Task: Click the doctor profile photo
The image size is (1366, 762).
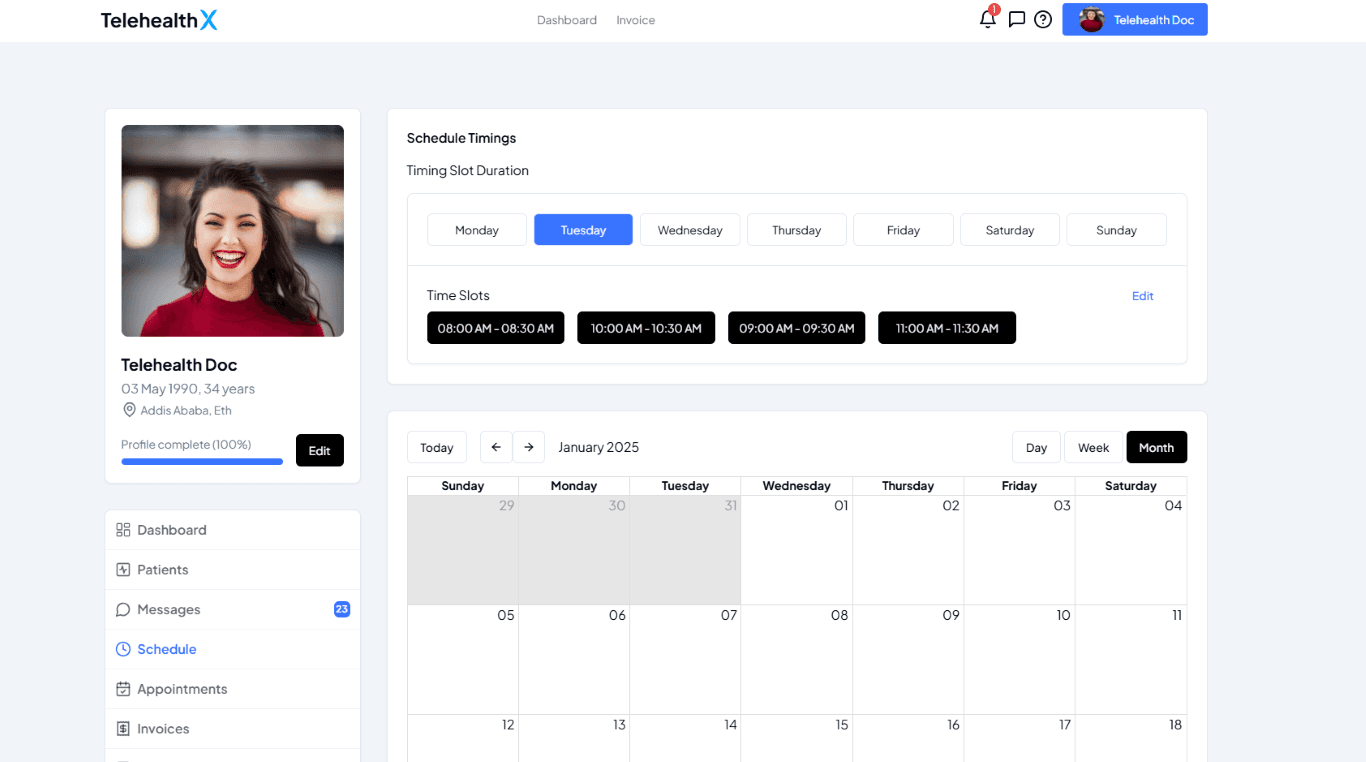Action: click(x=233, y=231)
